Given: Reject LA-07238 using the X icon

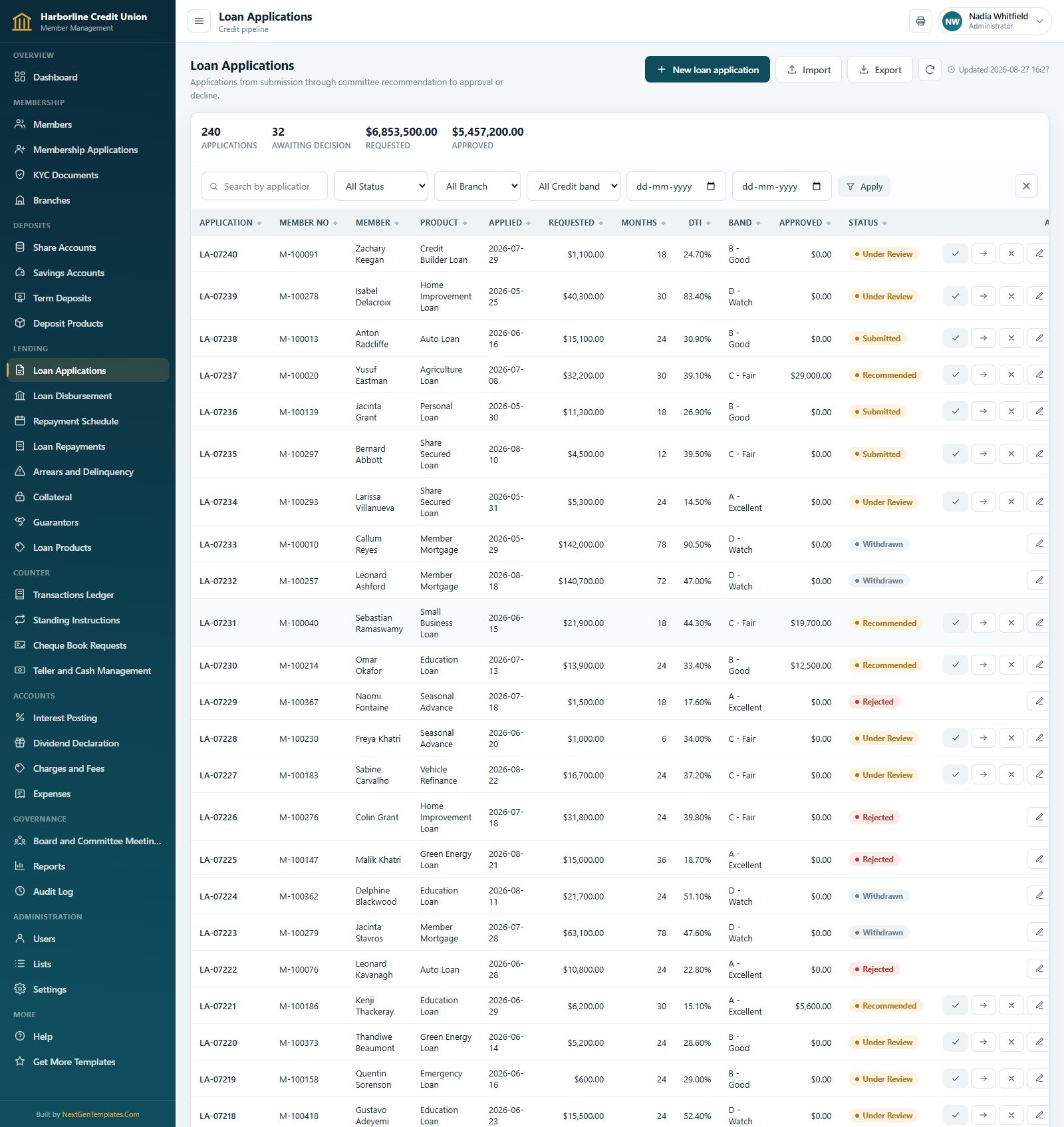Looking at the screenshot, I should click(x=1011, y=338).
